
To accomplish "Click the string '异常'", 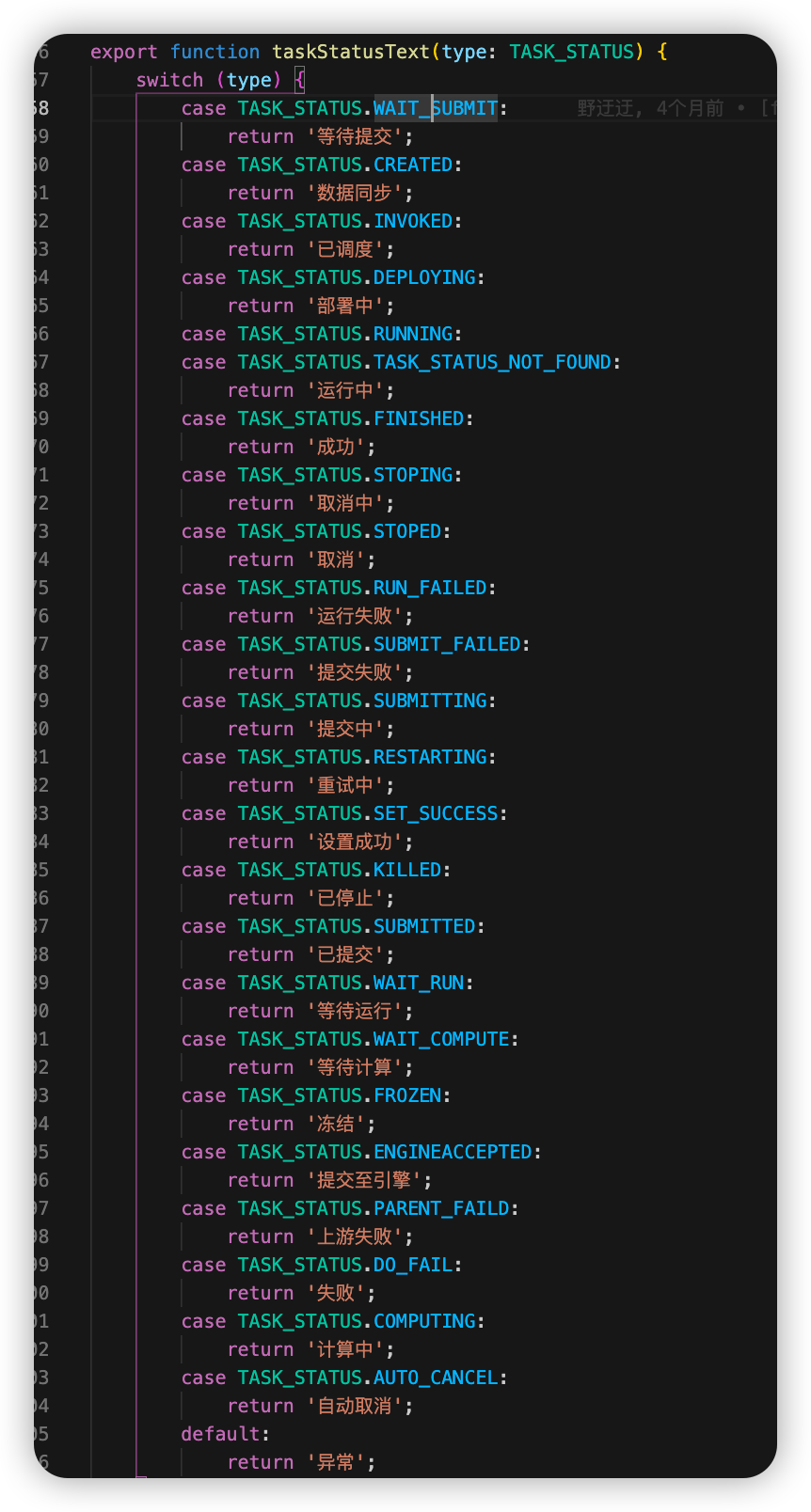I will (x=336, y=1462).
